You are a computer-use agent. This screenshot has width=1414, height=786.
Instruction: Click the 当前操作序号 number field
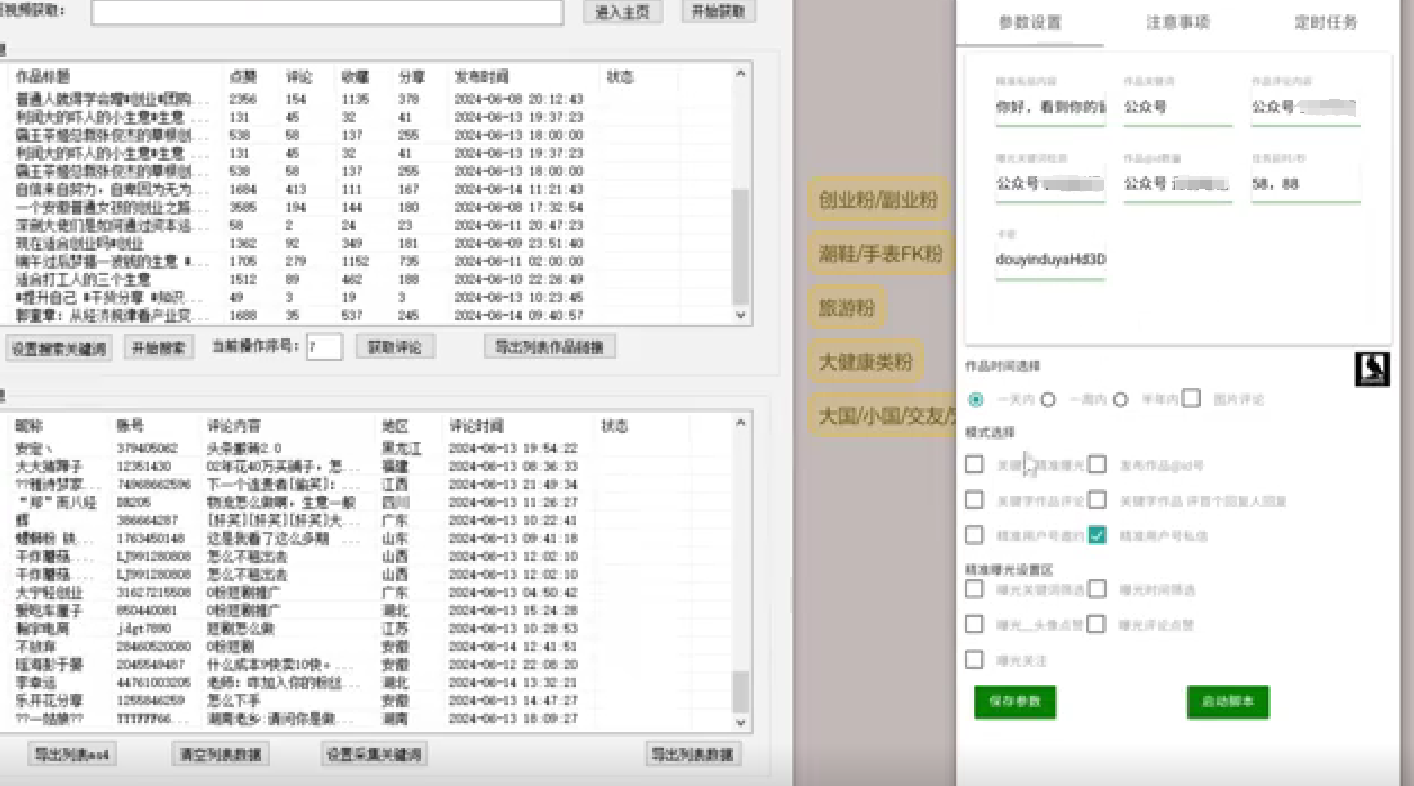coord(324,347)
